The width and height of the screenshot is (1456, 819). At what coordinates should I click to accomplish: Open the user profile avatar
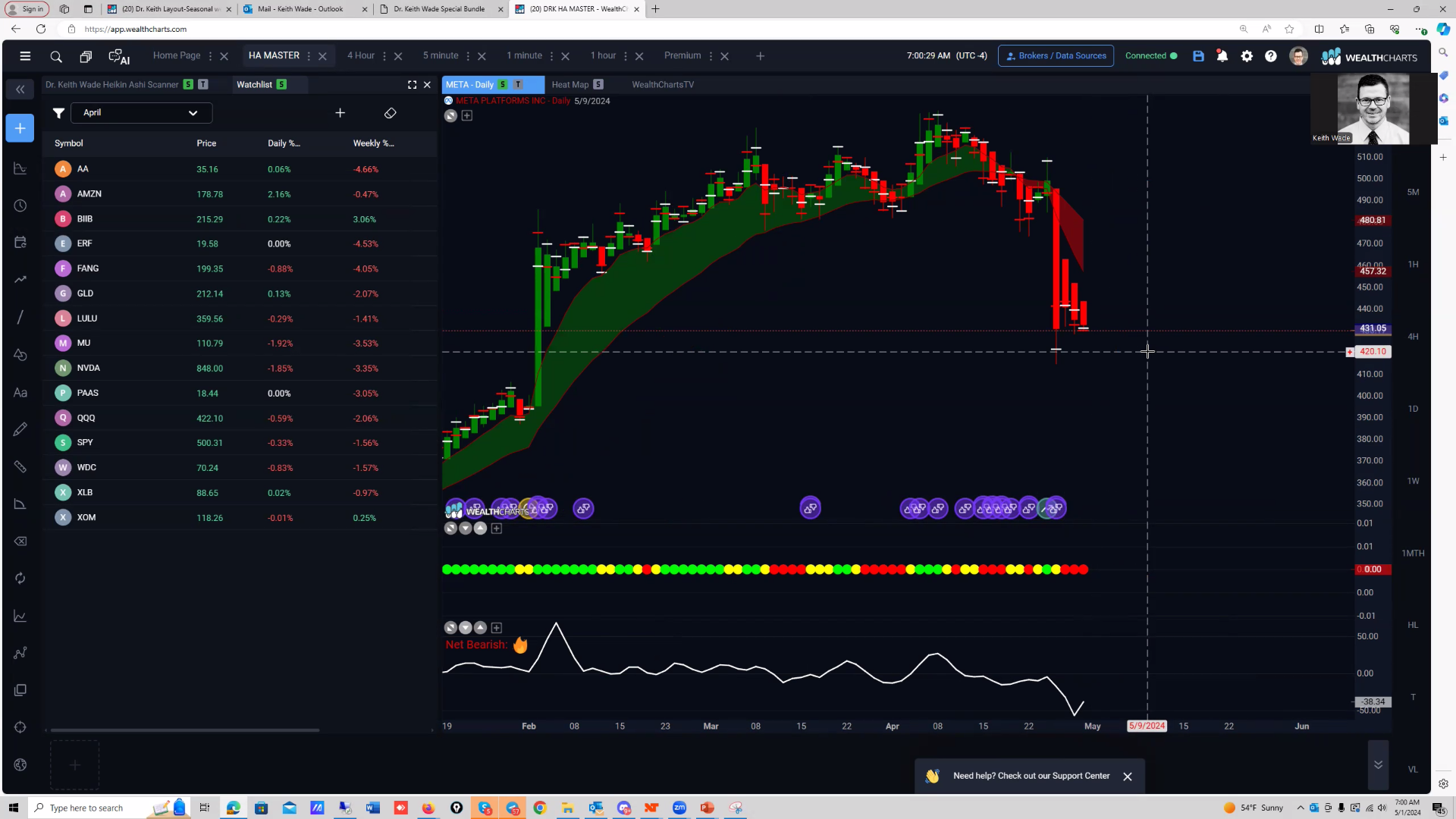(1298, 56)
